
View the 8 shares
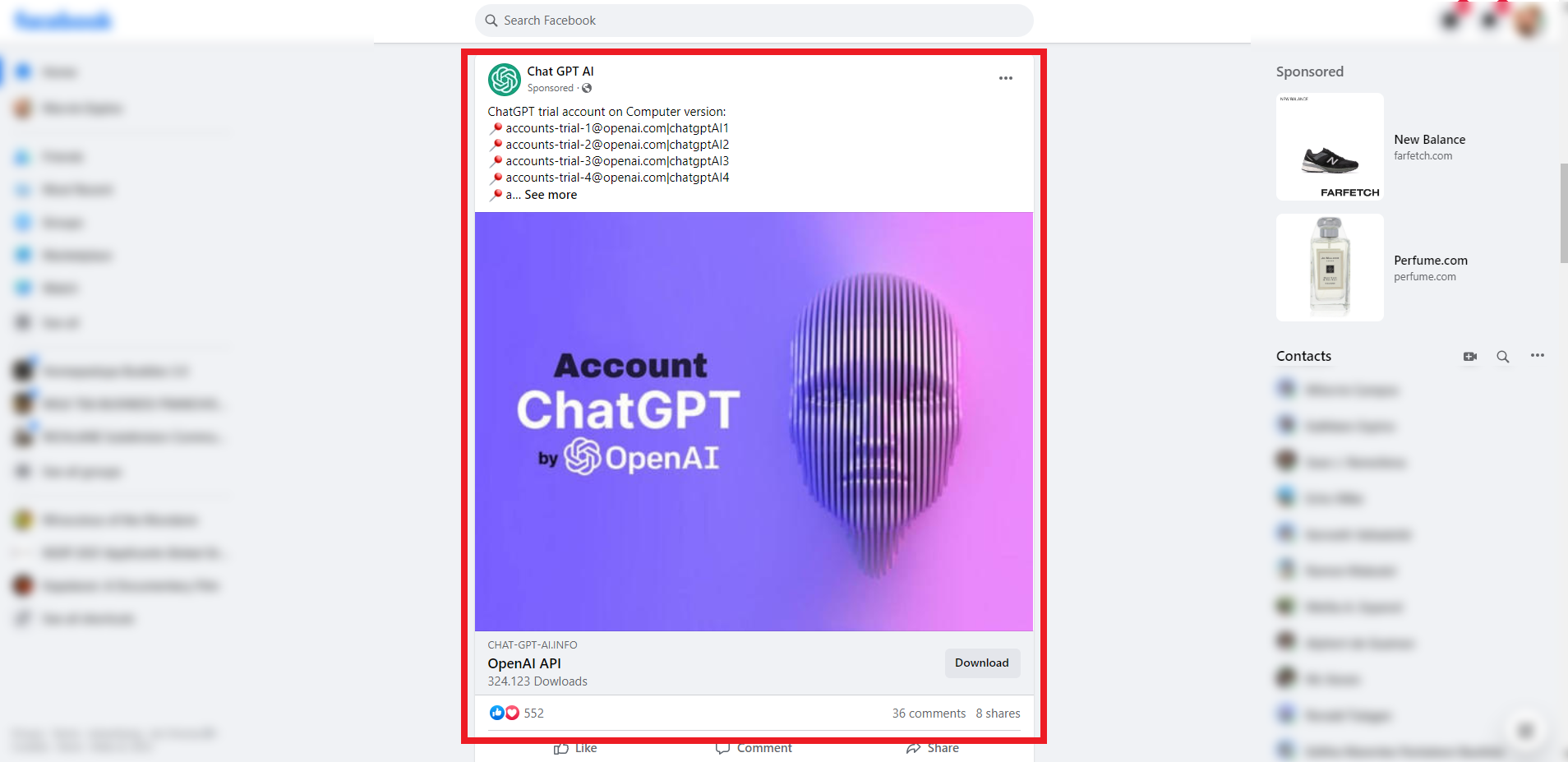pyautogui.click(x=998, y=713)
